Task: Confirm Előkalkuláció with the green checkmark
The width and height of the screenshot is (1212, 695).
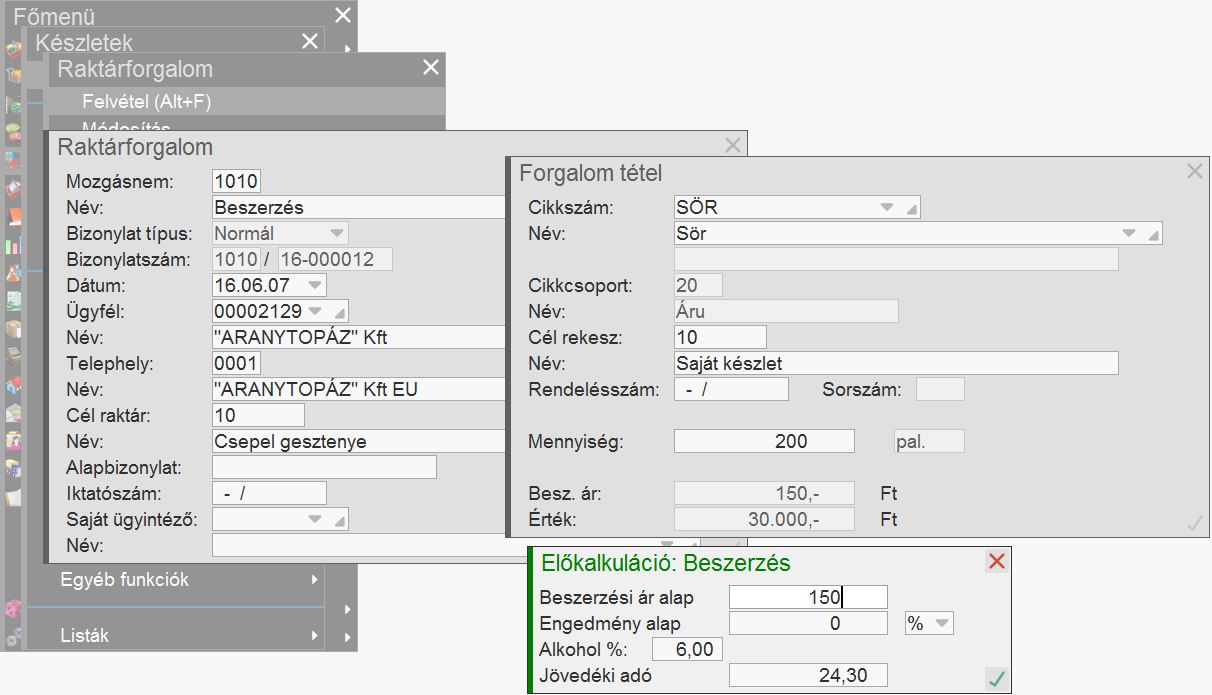Action: coord(995,678)
